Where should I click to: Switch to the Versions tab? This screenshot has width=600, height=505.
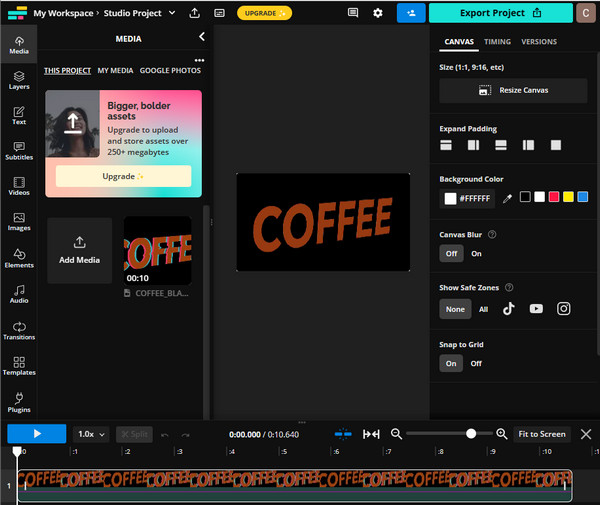pyautogui.click(x=539, y=41)
